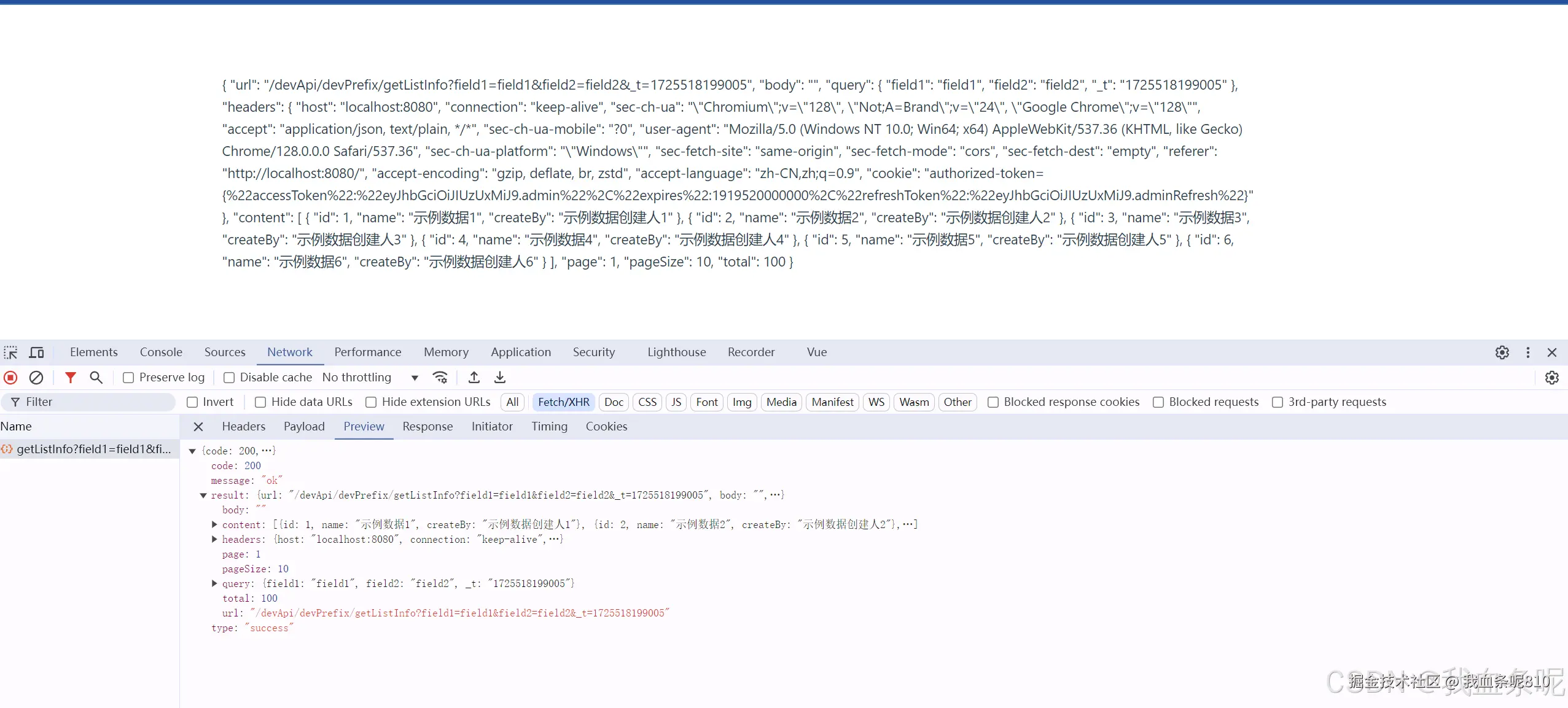Screen dimensions: 1568x708
Task: Open the Response tab
Action: pos(427,427)
